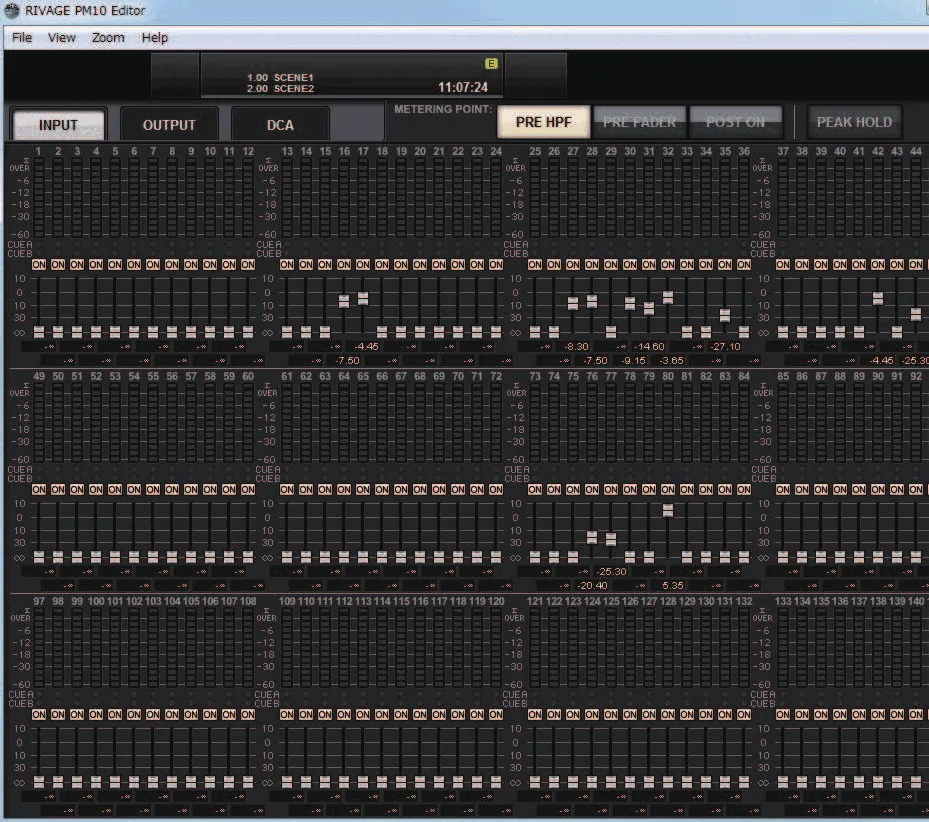This screenshot has width=929, height=822.
Task: Set metering point to PRE FADER
Action: point(639,122)
